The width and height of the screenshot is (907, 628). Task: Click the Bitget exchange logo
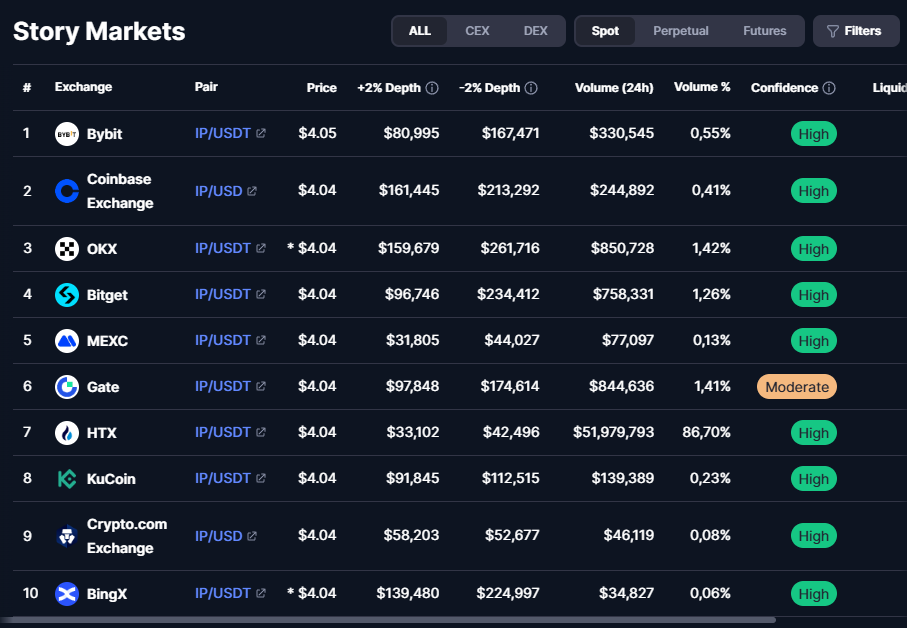tap(67, 295)
